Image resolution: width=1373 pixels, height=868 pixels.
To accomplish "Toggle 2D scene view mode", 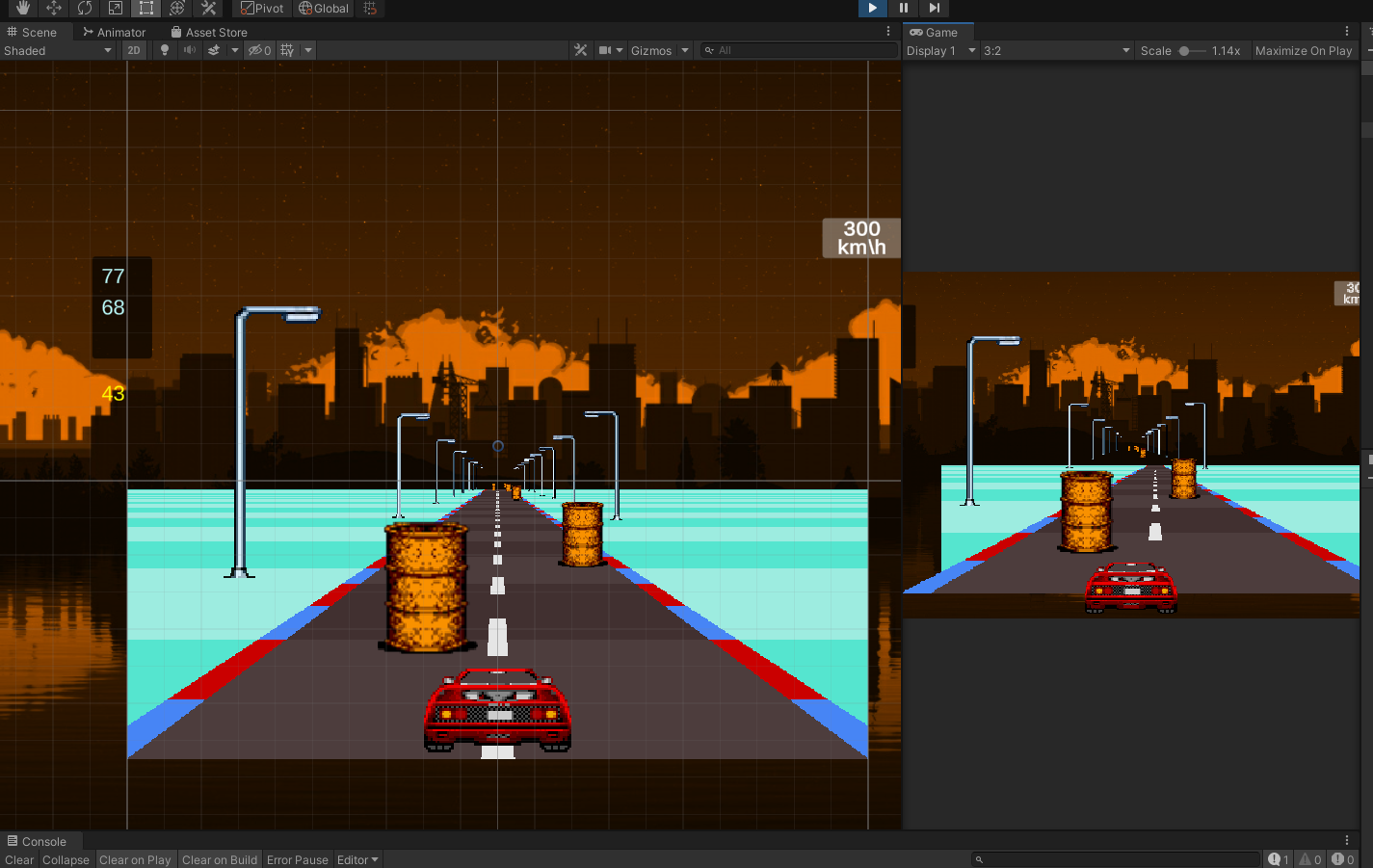I will pos(134,50).
